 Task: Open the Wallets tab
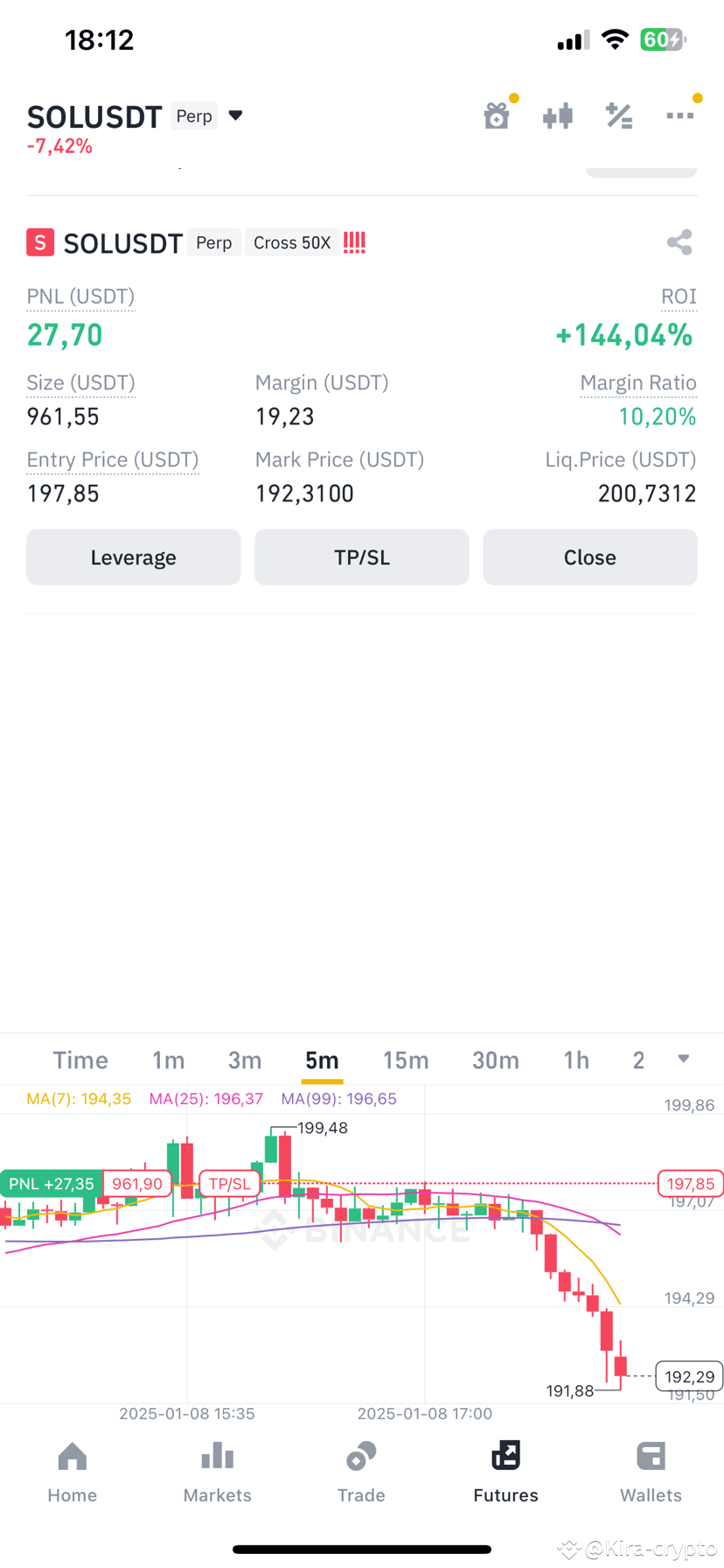[x=651, y=1473]
